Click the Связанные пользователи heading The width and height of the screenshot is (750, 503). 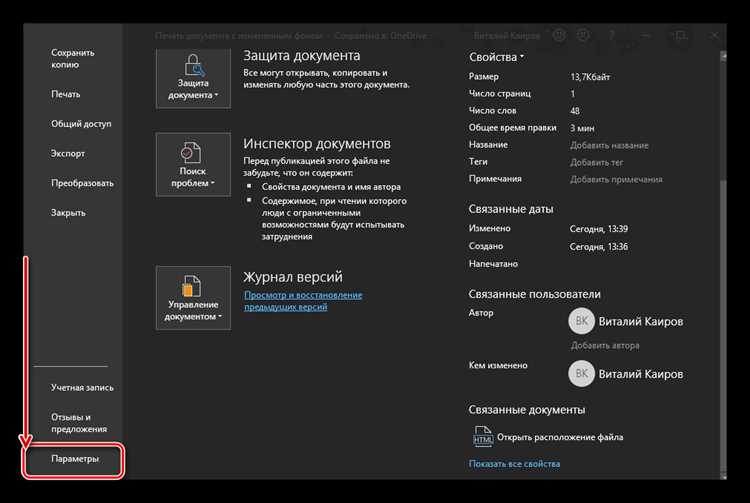(534, 294)
